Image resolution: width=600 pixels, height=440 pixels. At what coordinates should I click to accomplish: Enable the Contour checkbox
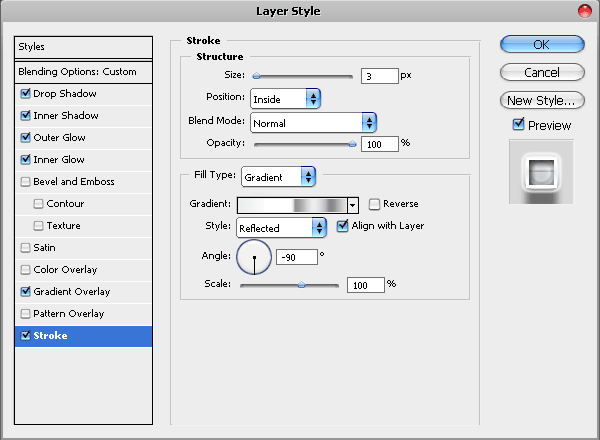point(38,204)
